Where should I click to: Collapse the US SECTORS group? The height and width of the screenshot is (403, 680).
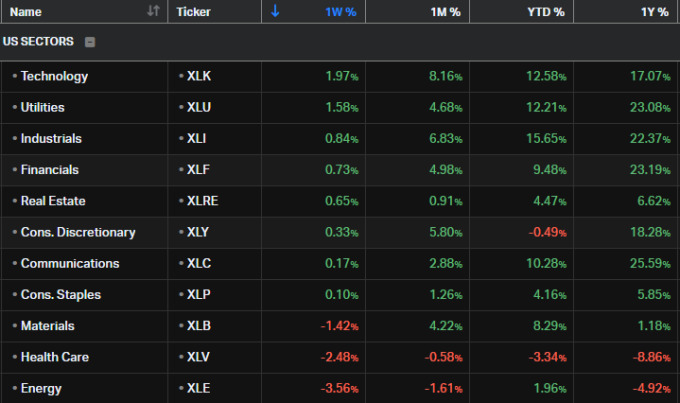[90, 42]
